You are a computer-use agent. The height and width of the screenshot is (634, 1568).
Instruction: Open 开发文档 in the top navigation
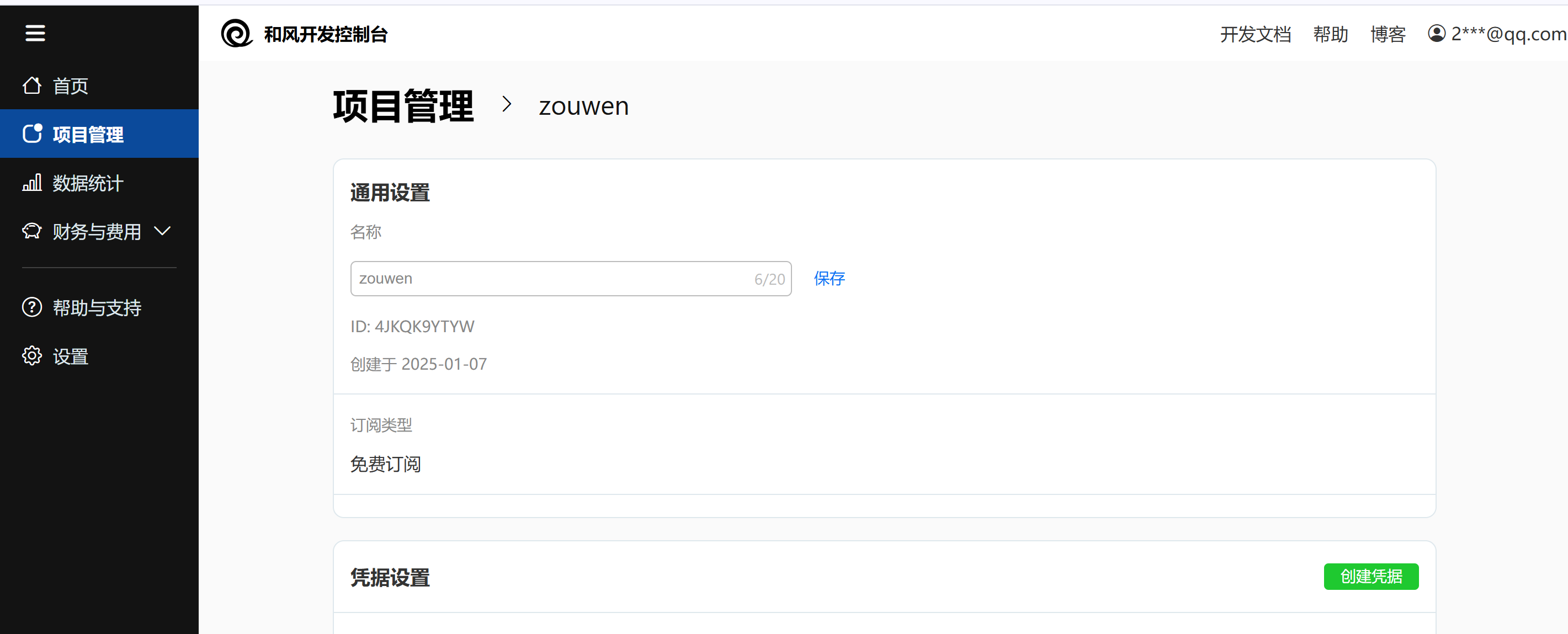tap(1255, 34)
